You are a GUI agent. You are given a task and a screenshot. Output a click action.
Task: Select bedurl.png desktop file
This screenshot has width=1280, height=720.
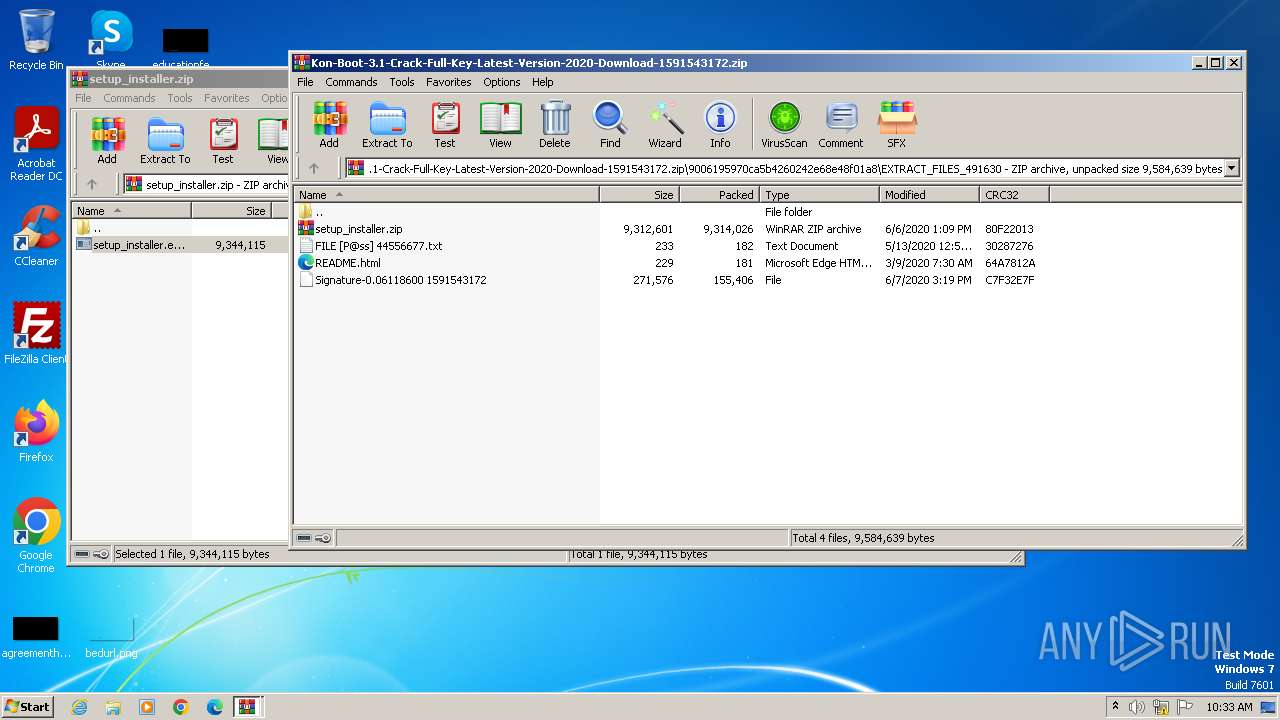[x=111, y=637]
